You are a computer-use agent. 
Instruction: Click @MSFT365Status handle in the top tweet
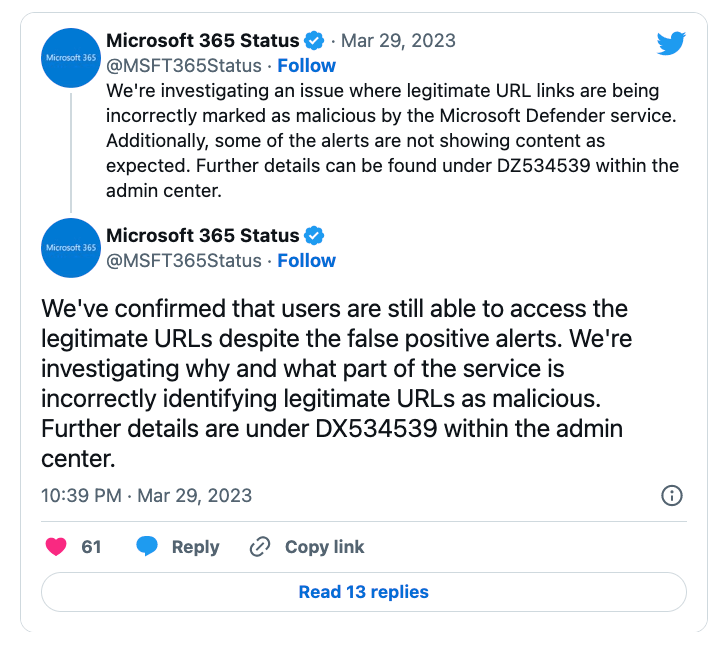183,65
